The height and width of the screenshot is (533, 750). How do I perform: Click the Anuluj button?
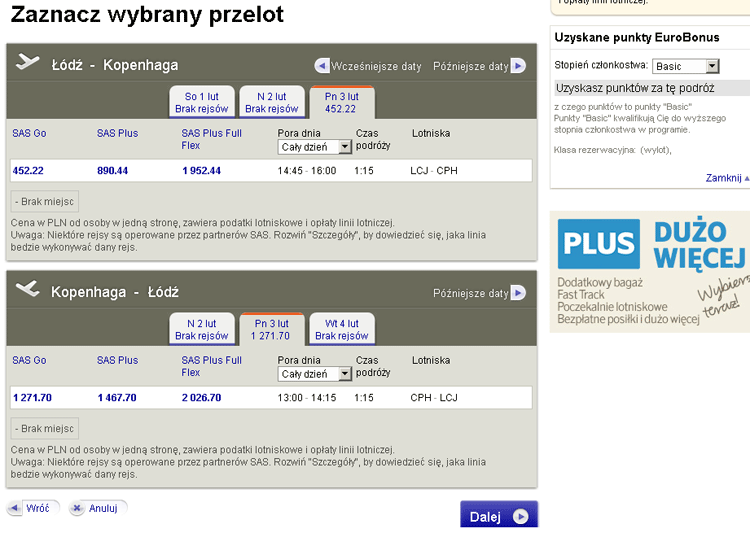point(98,508)
